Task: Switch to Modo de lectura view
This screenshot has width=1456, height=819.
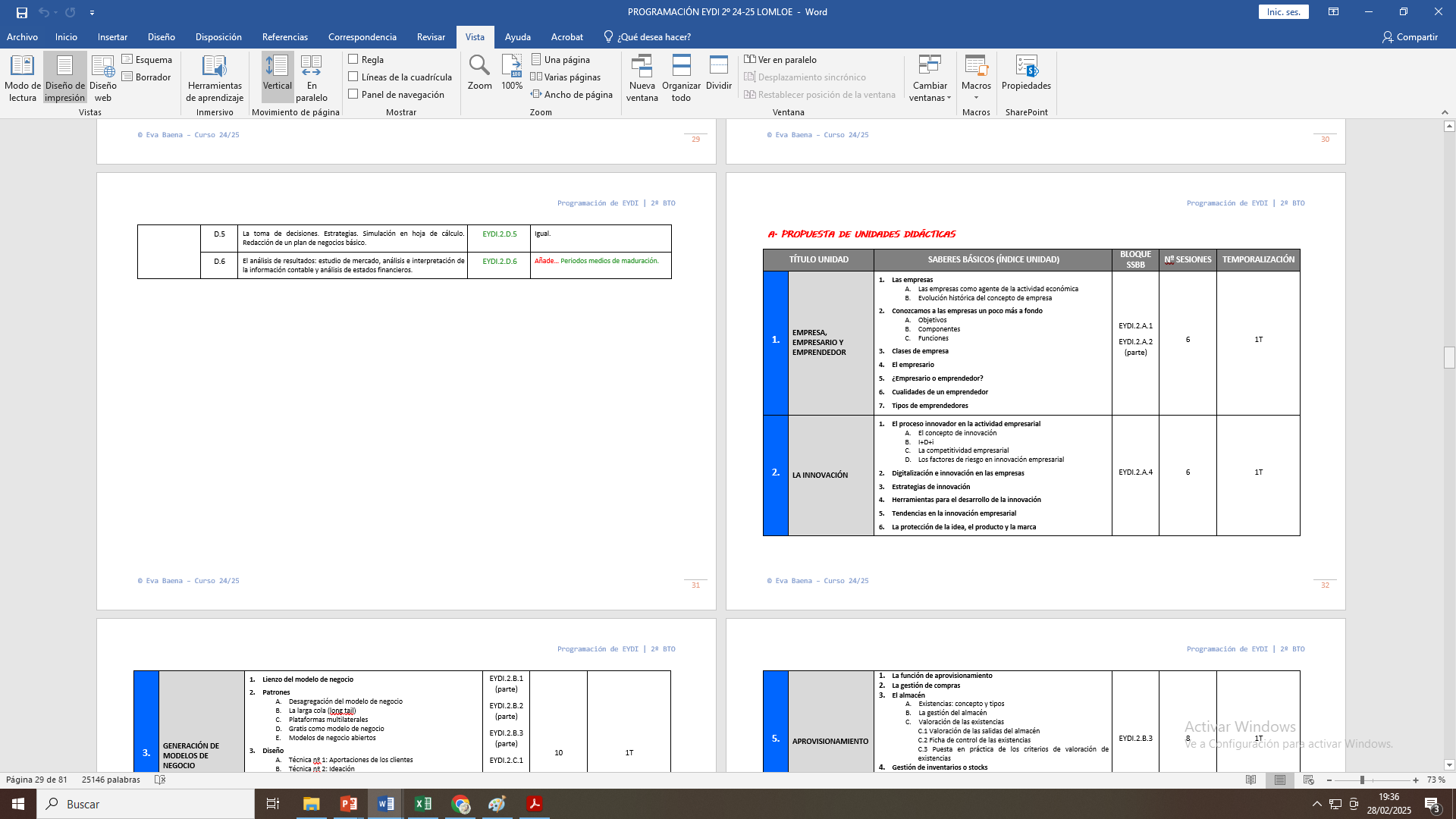Action: point(22,77)
